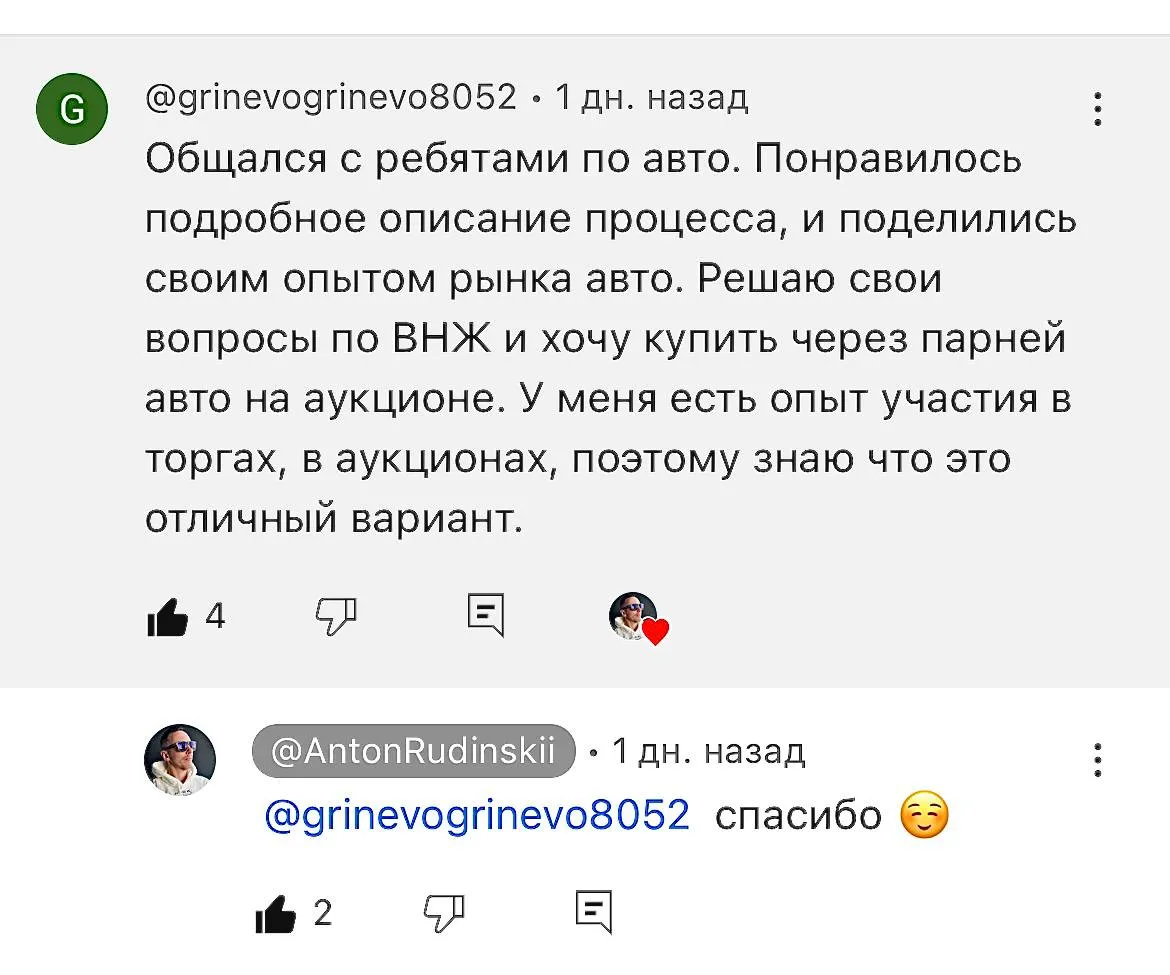Viewport: 1170px width, 975px height.
Task: Click the like count 4
Action: pyautogui.click(x=215, y=617)
